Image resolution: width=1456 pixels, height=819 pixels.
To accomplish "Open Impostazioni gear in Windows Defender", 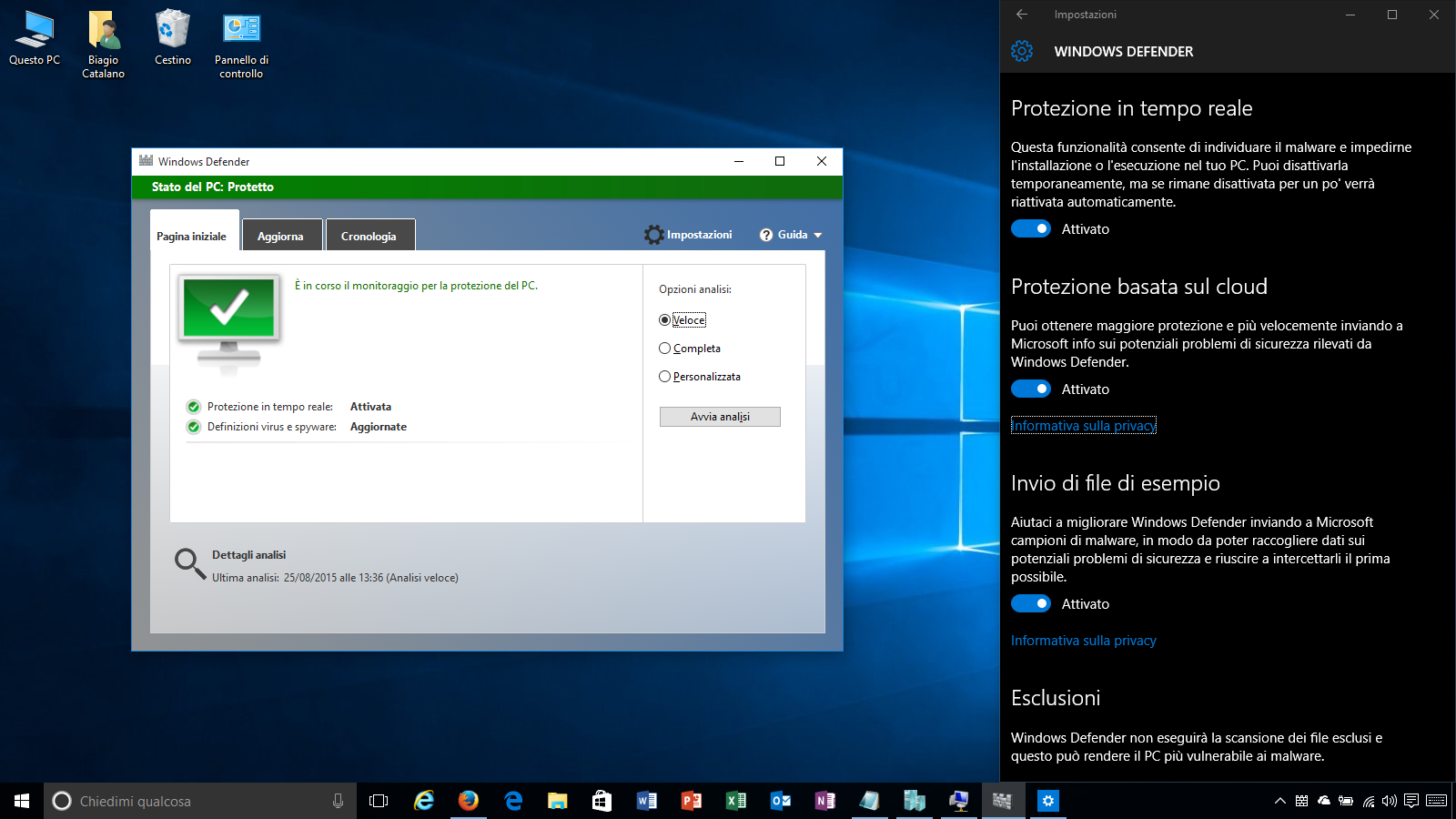I will (x=653, y=235).
